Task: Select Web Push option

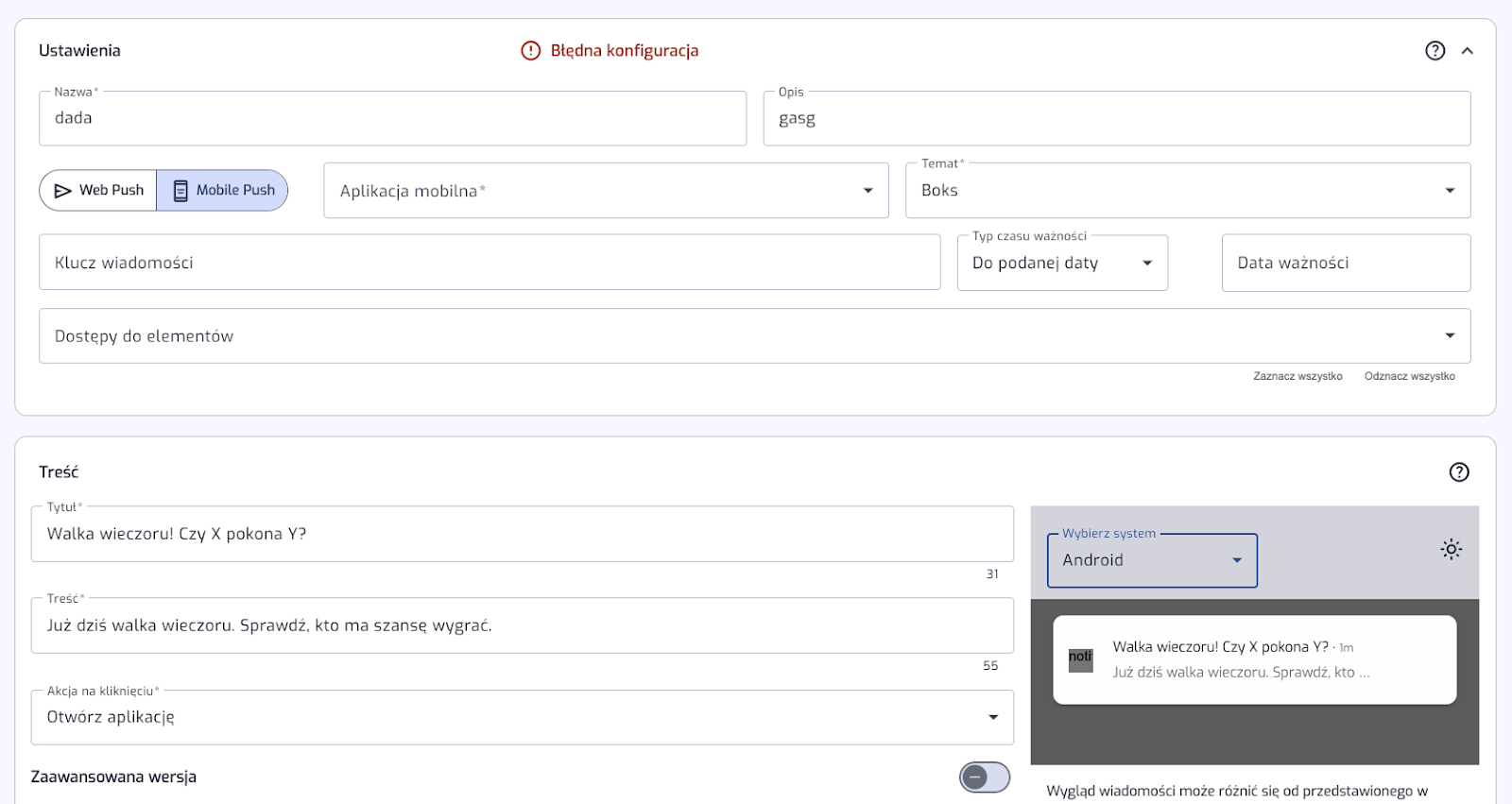Action: pos(98,190)
